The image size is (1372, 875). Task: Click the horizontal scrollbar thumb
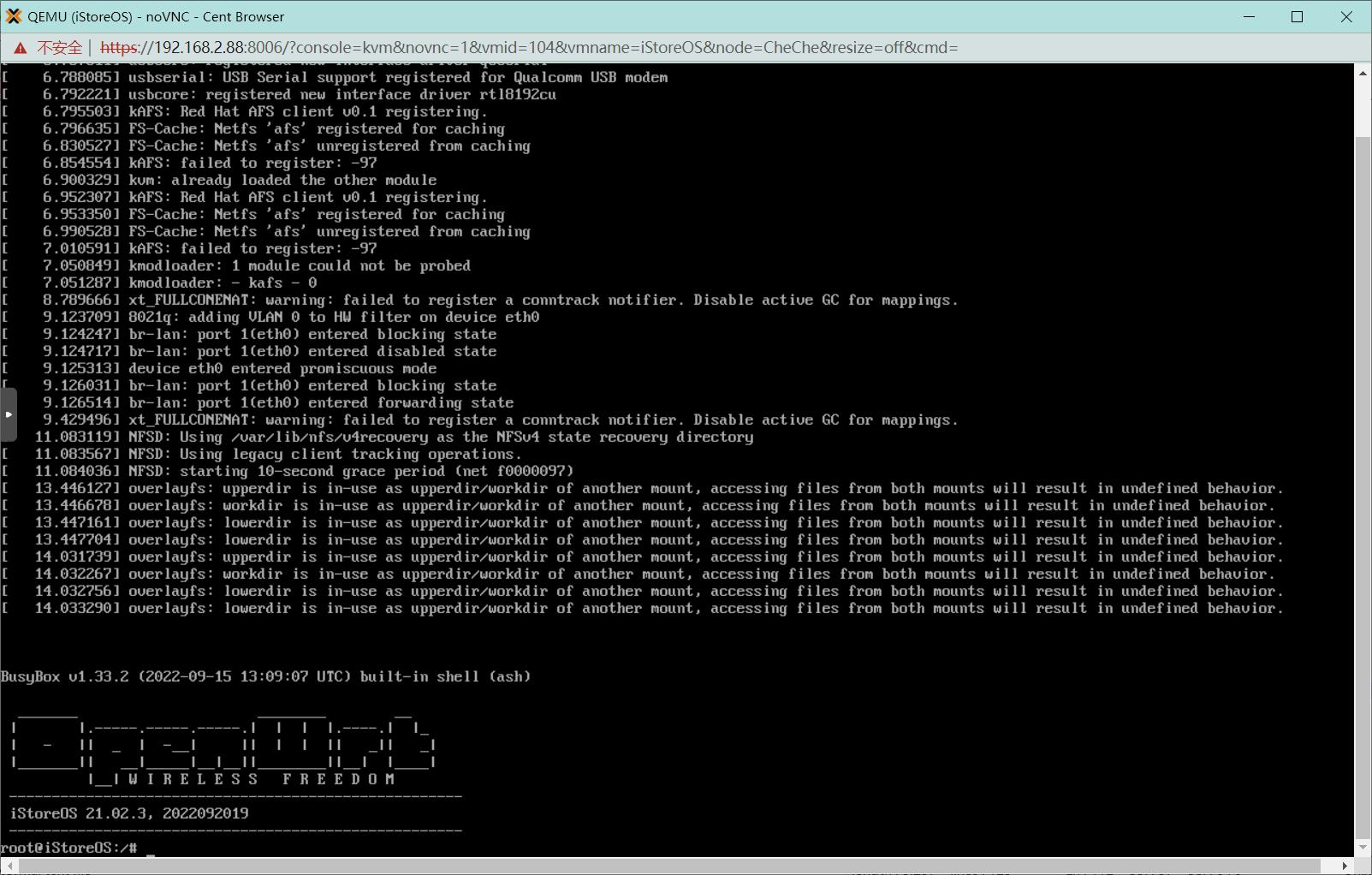[668, 866]
